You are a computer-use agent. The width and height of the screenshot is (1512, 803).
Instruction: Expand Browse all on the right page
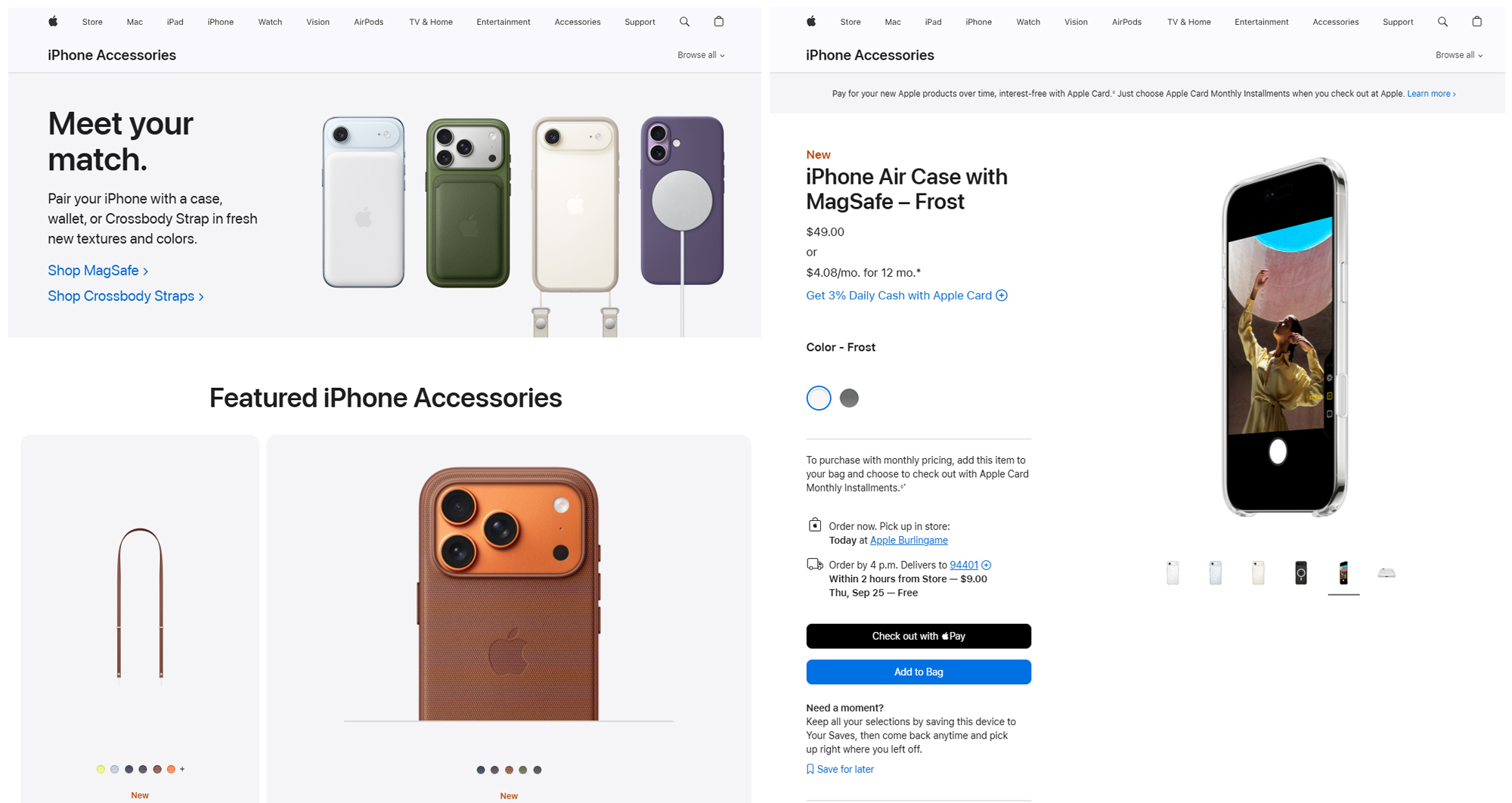1459,55
